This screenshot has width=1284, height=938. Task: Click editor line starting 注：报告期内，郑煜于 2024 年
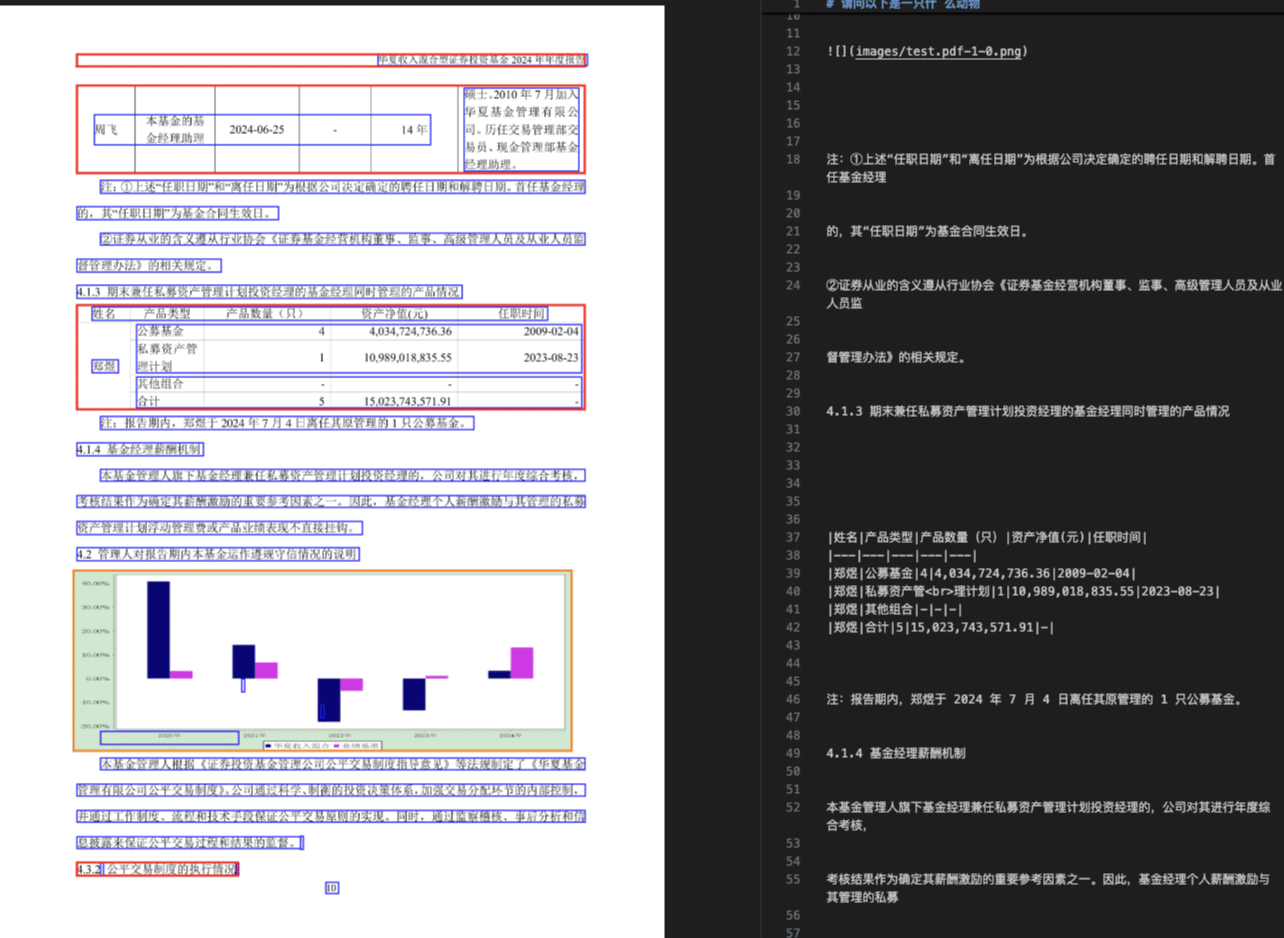(1034, 699)
